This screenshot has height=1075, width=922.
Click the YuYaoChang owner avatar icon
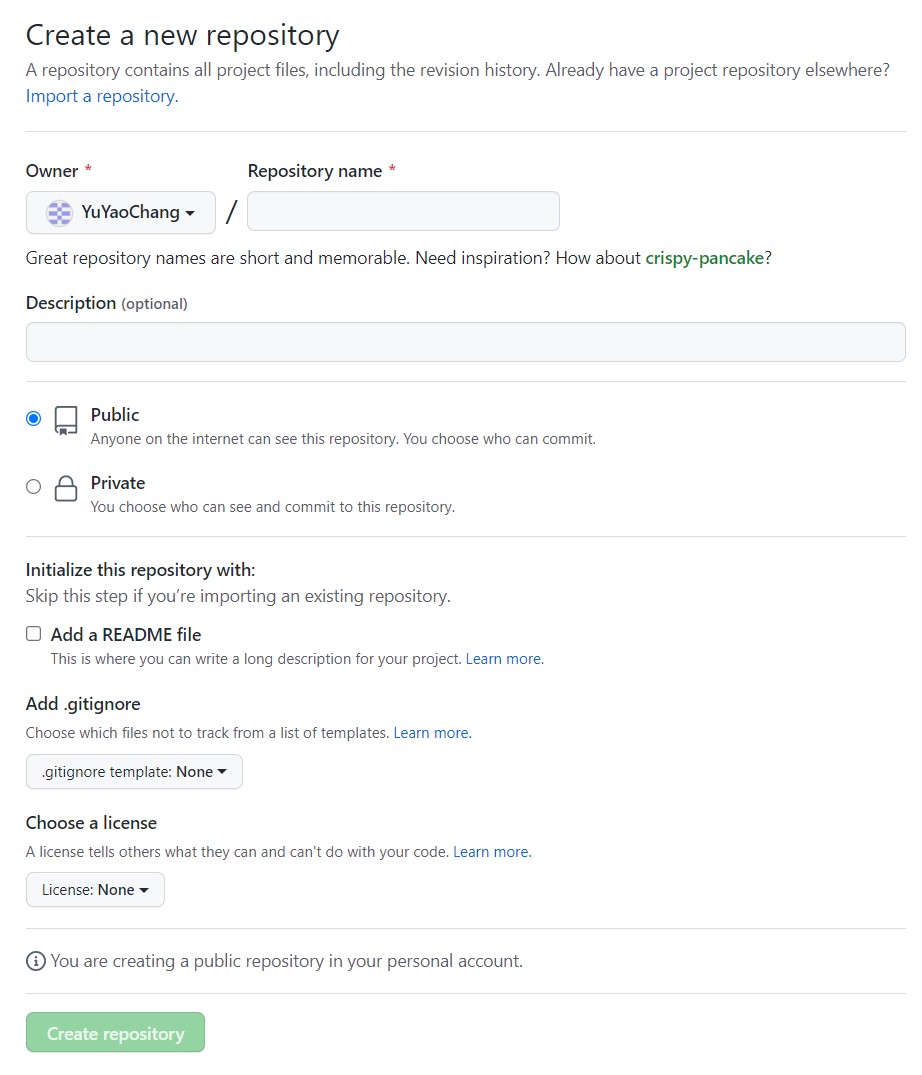click(60, 213)
